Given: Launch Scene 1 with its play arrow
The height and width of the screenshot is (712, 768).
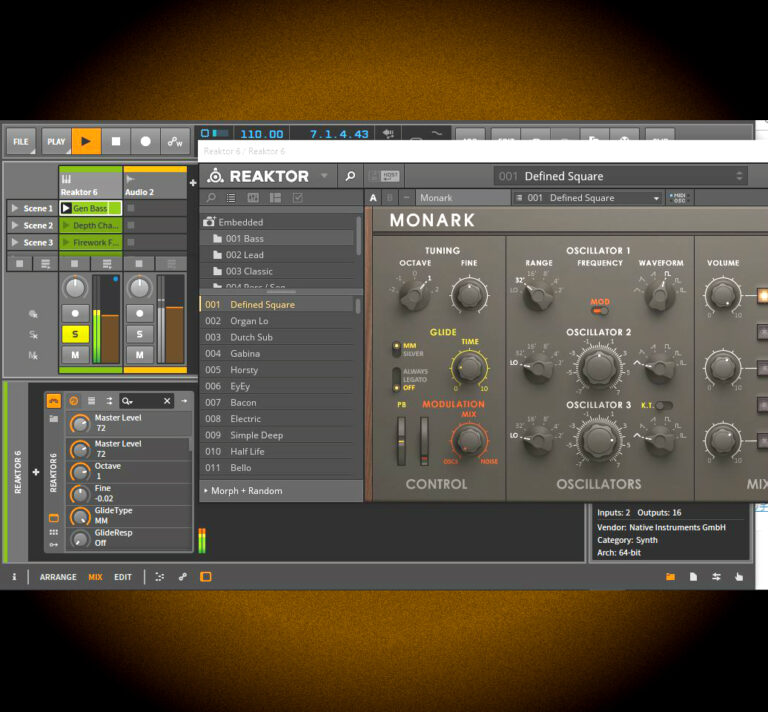Looking at the screenshot, I should (15, 208).
